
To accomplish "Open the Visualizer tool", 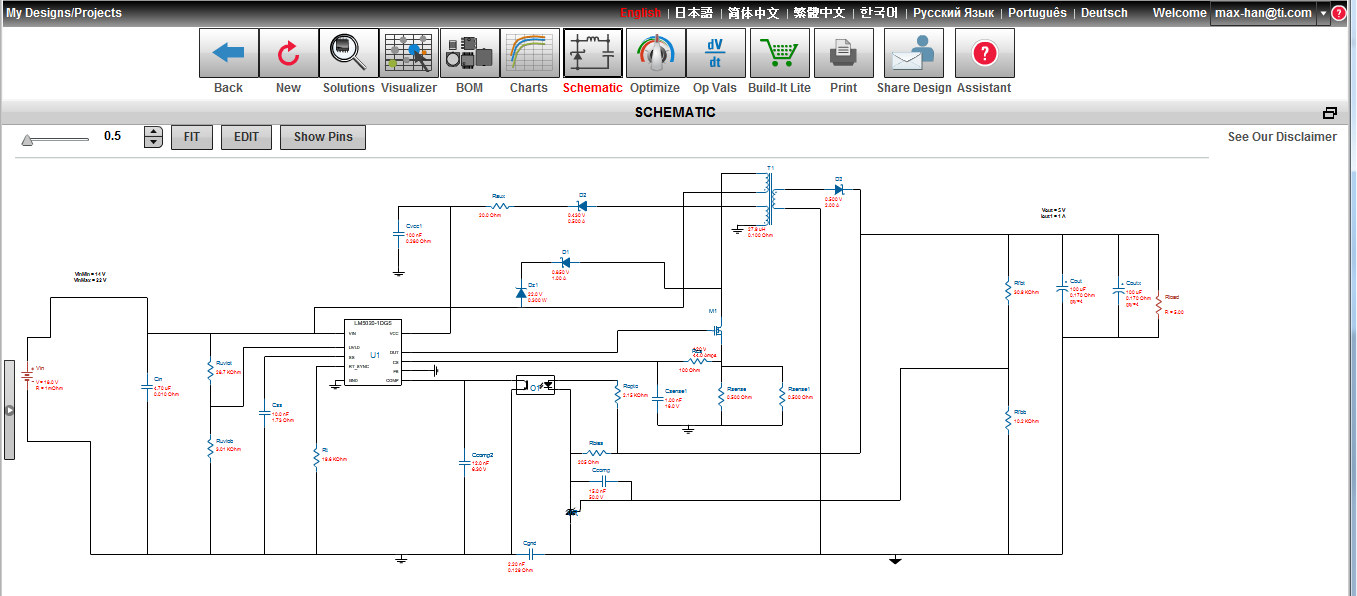I will coord(409,53).
